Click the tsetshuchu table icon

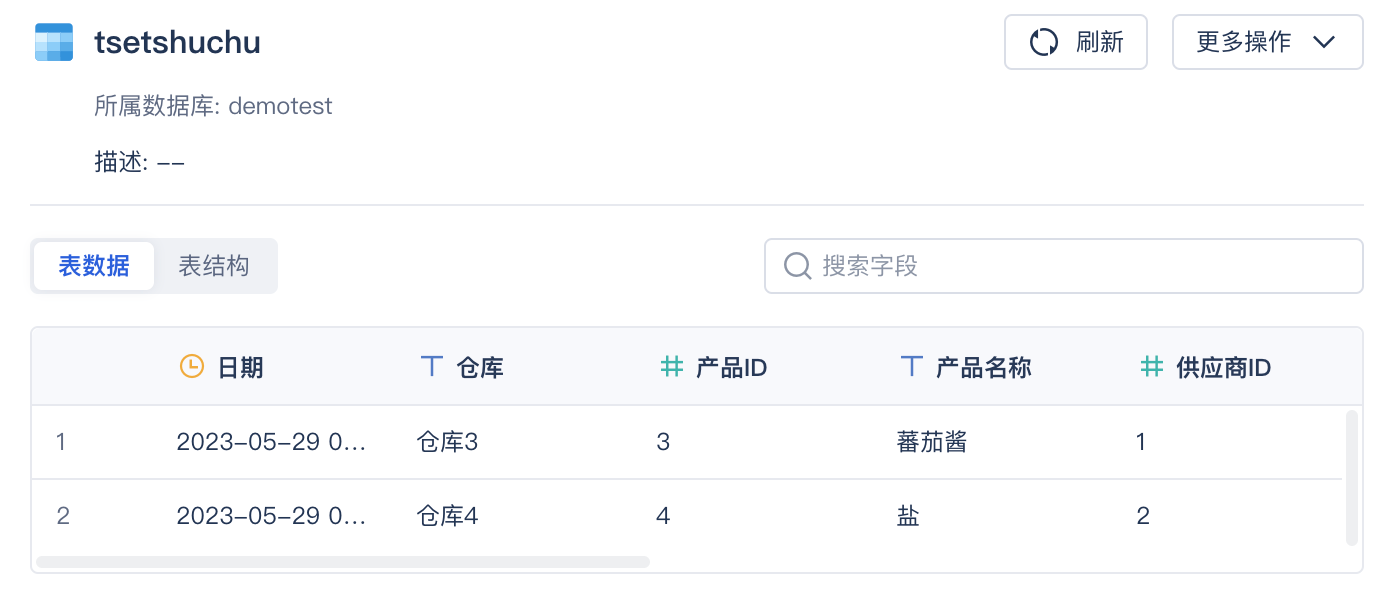point(54,42)
